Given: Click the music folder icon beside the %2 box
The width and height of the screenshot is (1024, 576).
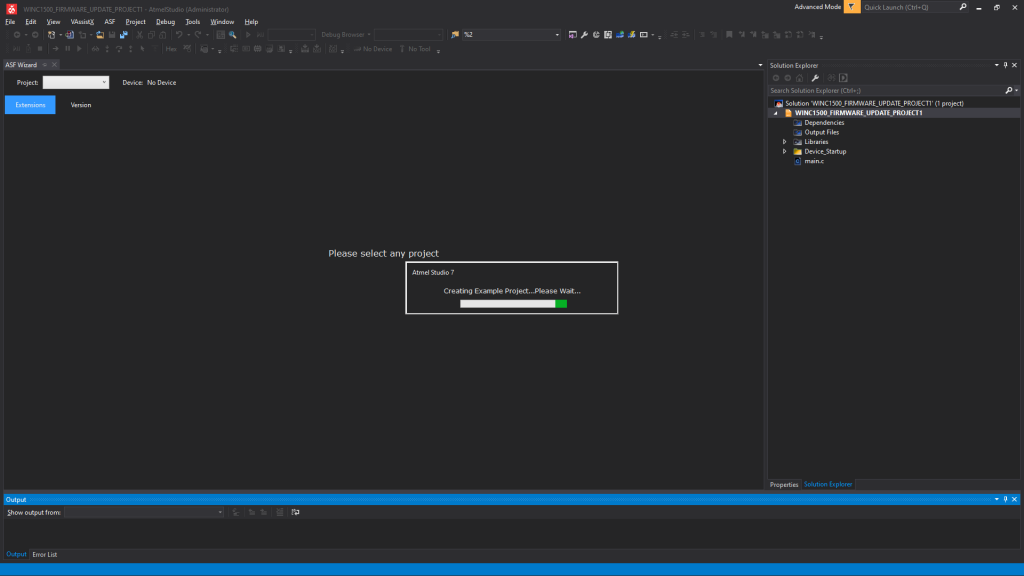Looking at the screenshot, I should coord(455,35).
